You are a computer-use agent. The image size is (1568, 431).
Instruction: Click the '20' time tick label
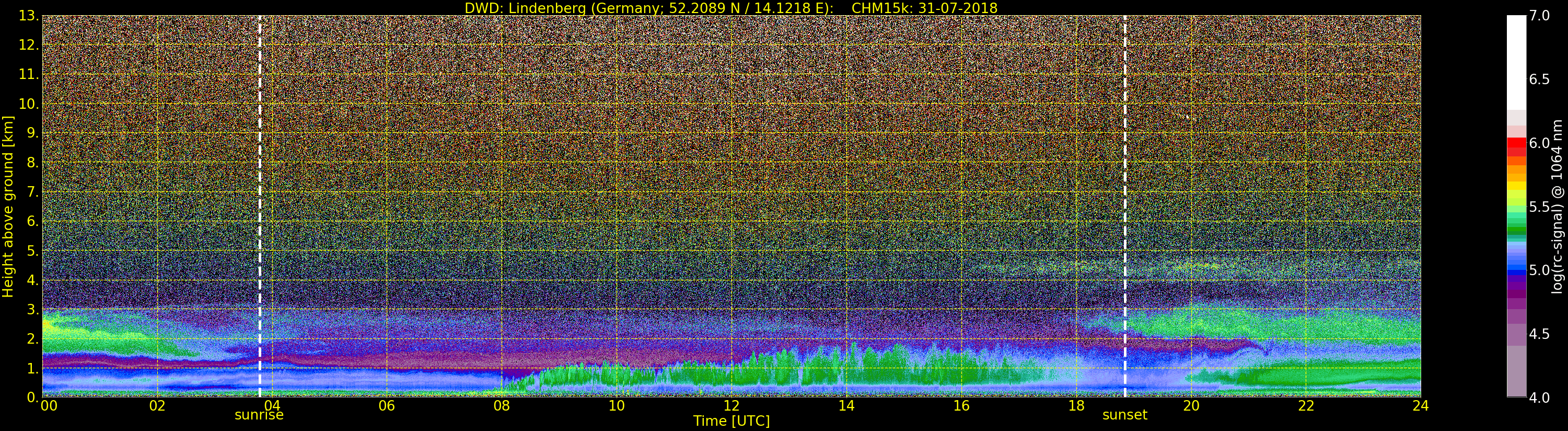[x=1191, y=405]
